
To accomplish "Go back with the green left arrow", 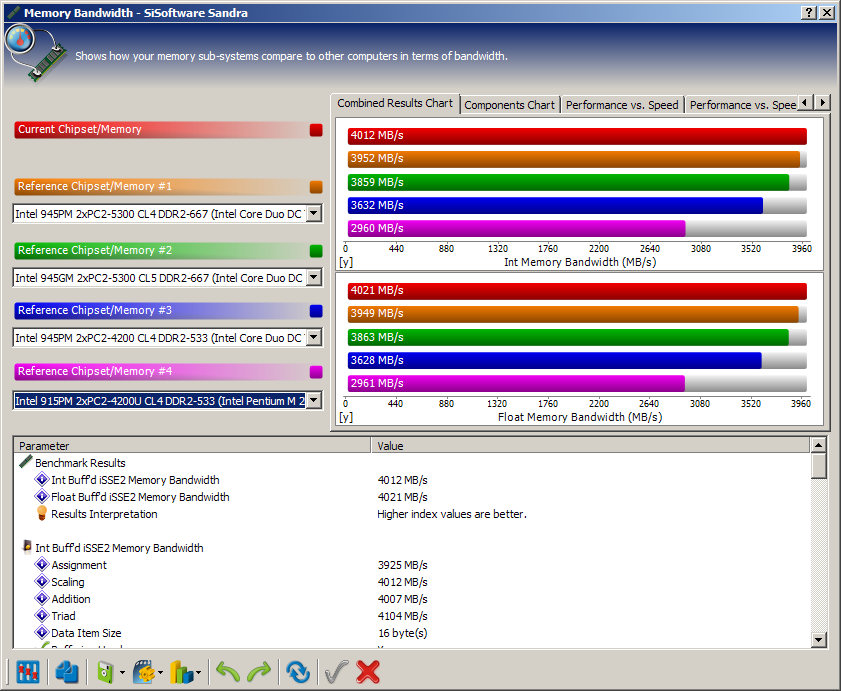I will (x=227, y=672).
